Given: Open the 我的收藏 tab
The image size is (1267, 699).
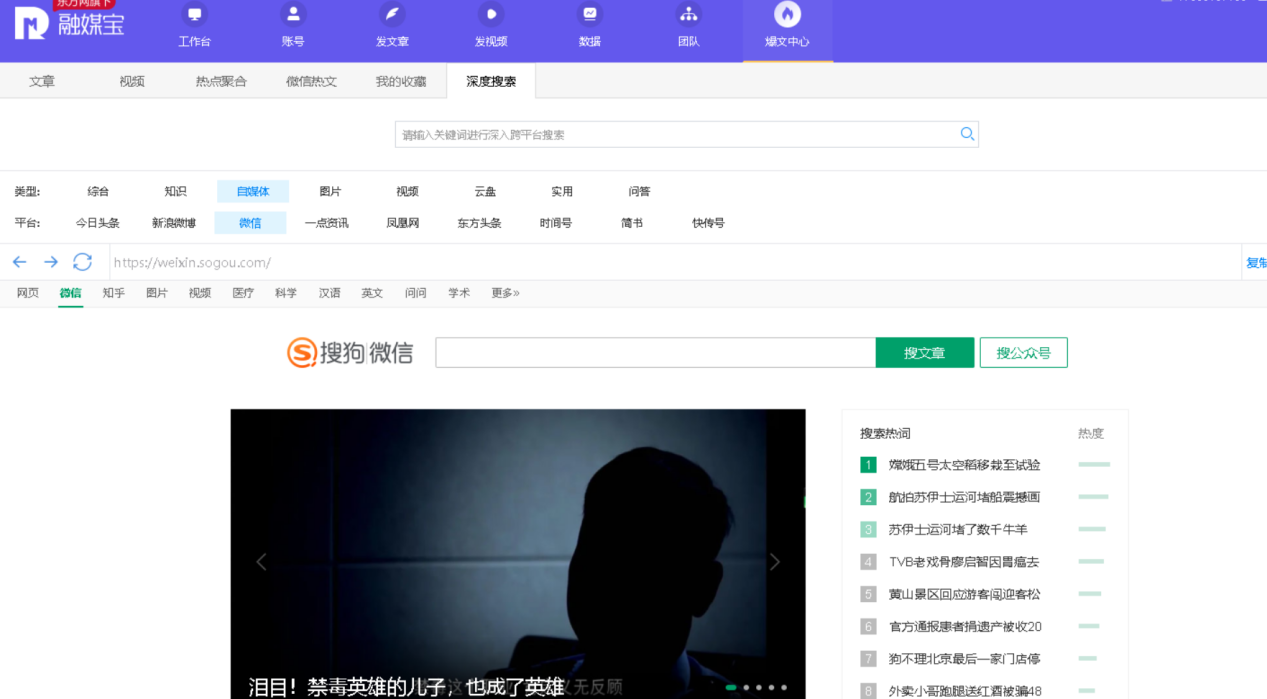Looking at the screenshot, I should coord(401,82).
